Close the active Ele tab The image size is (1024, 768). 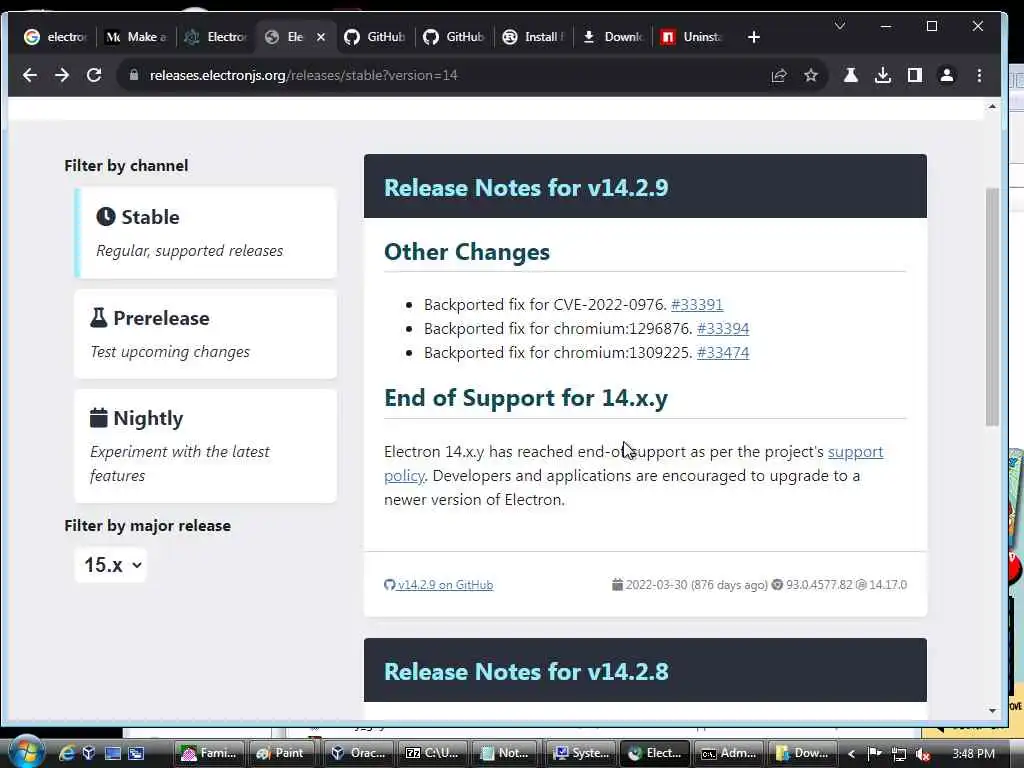[321, 37]
